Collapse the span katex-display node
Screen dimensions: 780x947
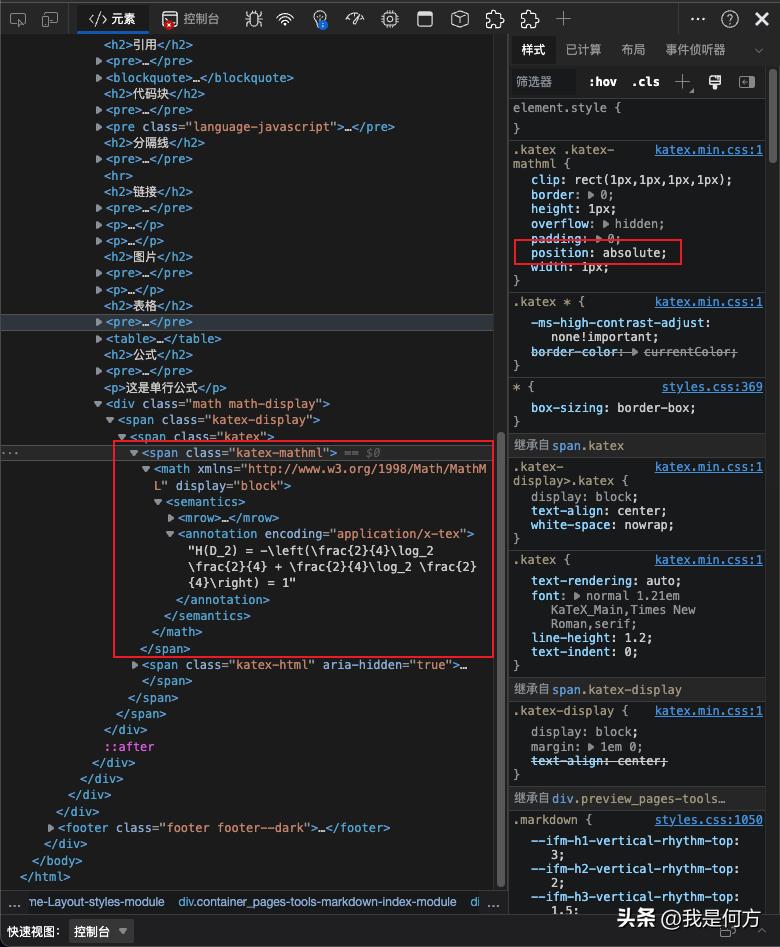[110, 420]
